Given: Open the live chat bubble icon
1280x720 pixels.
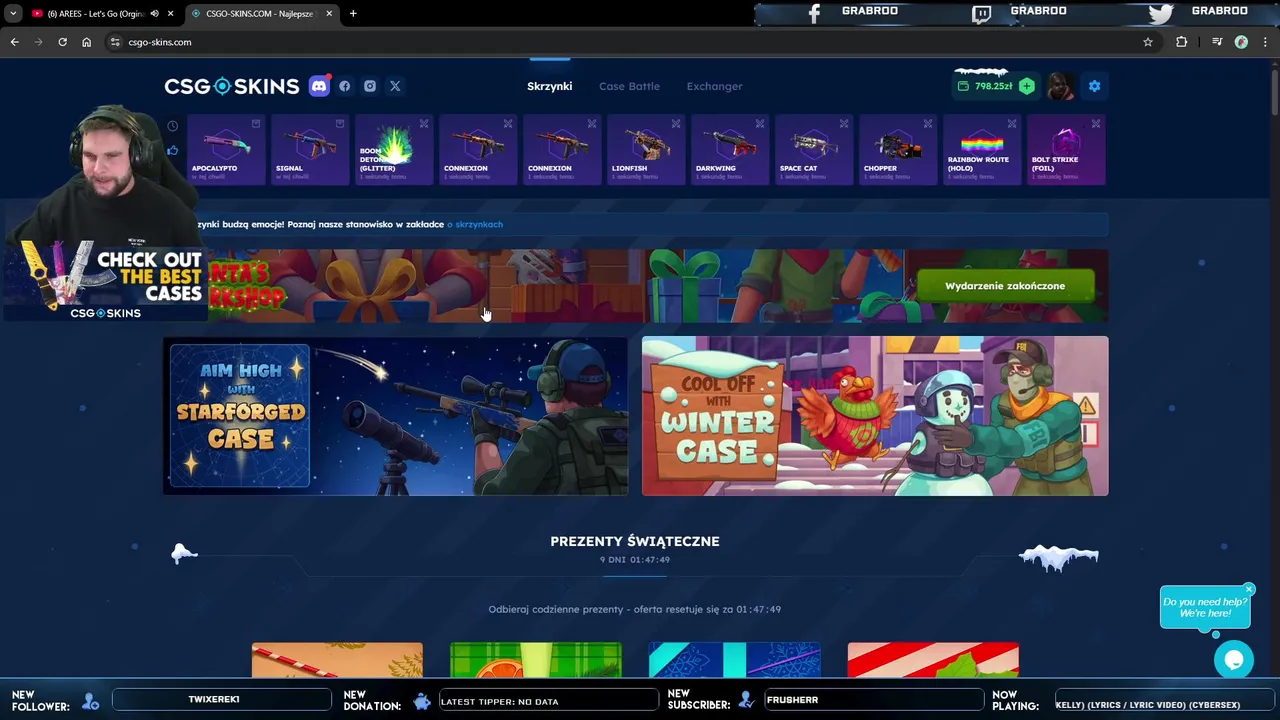Looking at the screenshot, I should (1234, 660).
